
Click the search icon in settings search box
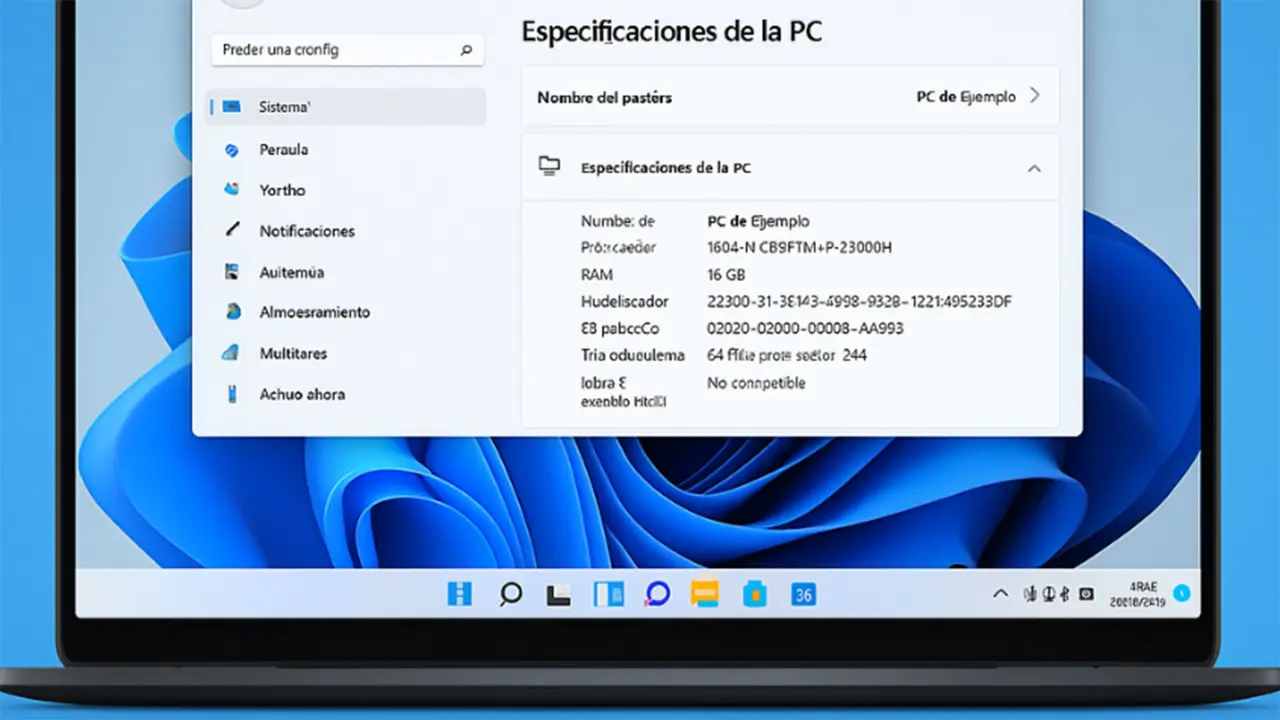[x=466, y=50]
